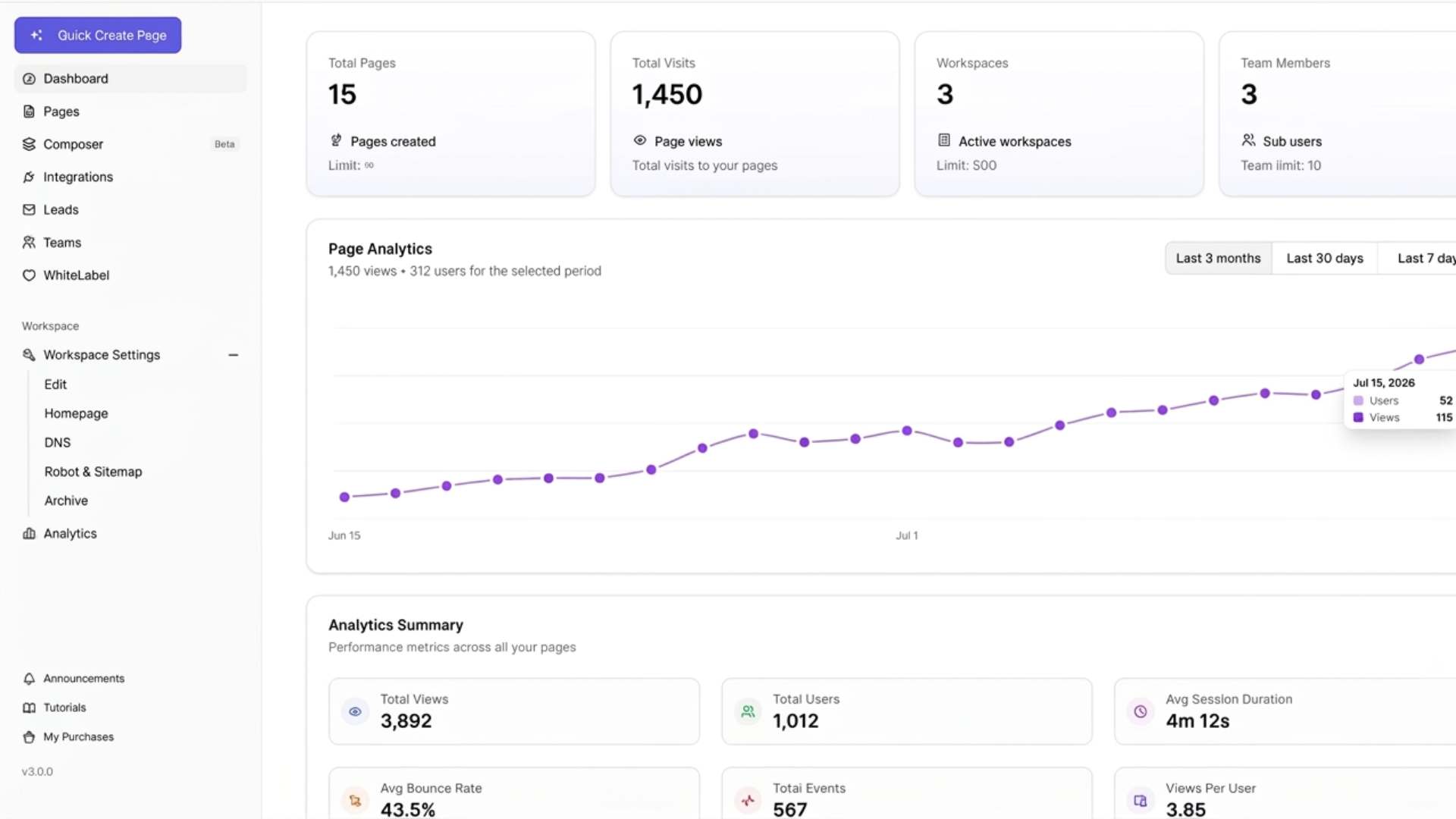
Task: Collapse Workspace Settings with the minus toggle
Action: pyautogui.click(x=234, y=355)
